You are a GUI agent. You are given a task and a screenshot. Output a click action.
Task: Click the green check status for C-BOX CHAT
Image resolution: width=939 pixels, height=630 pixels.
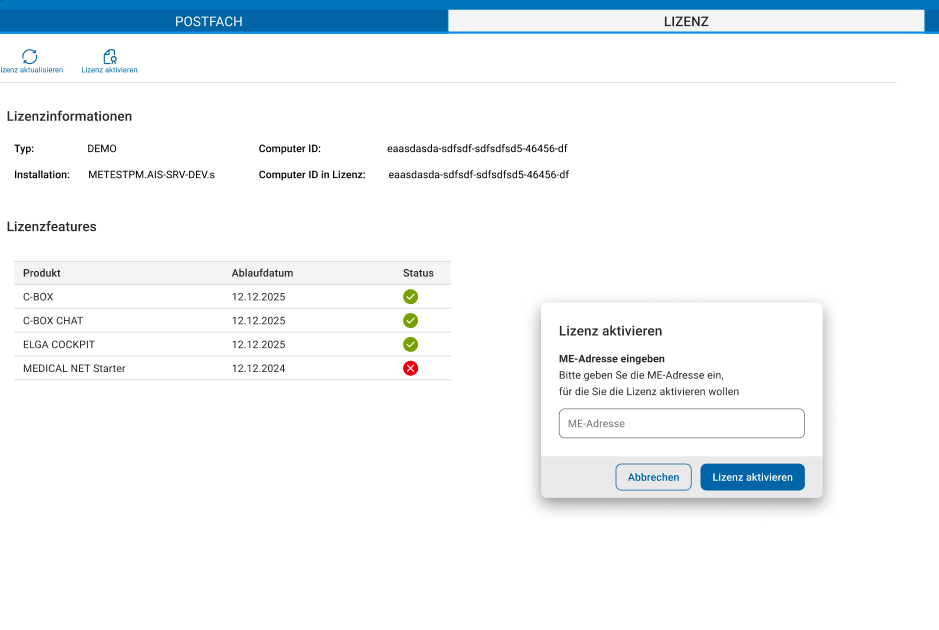pos(410,320)
